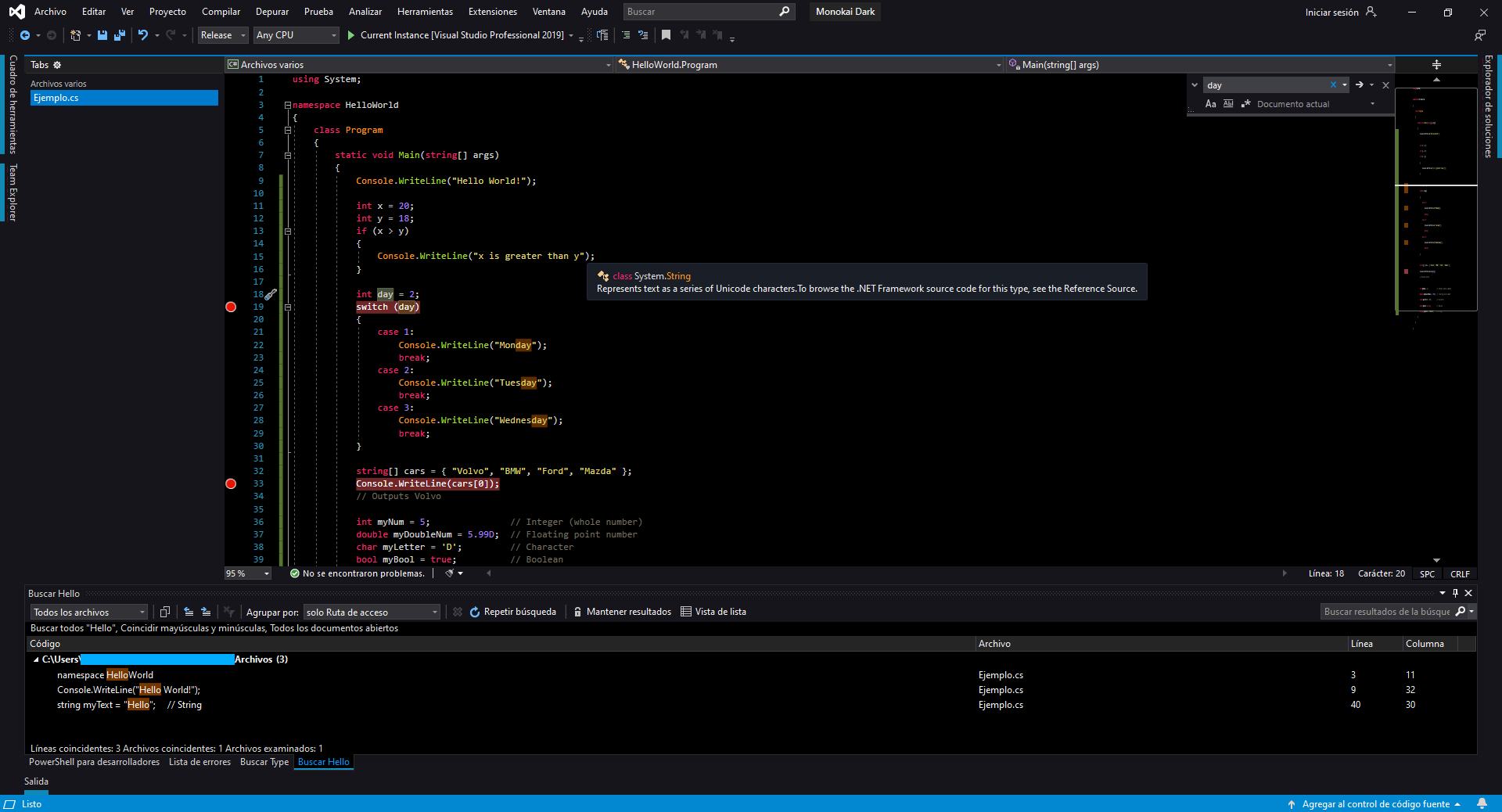Open the Extensiones menu
The height and width of the screenshot is (812, 1502).
point(493,12)
